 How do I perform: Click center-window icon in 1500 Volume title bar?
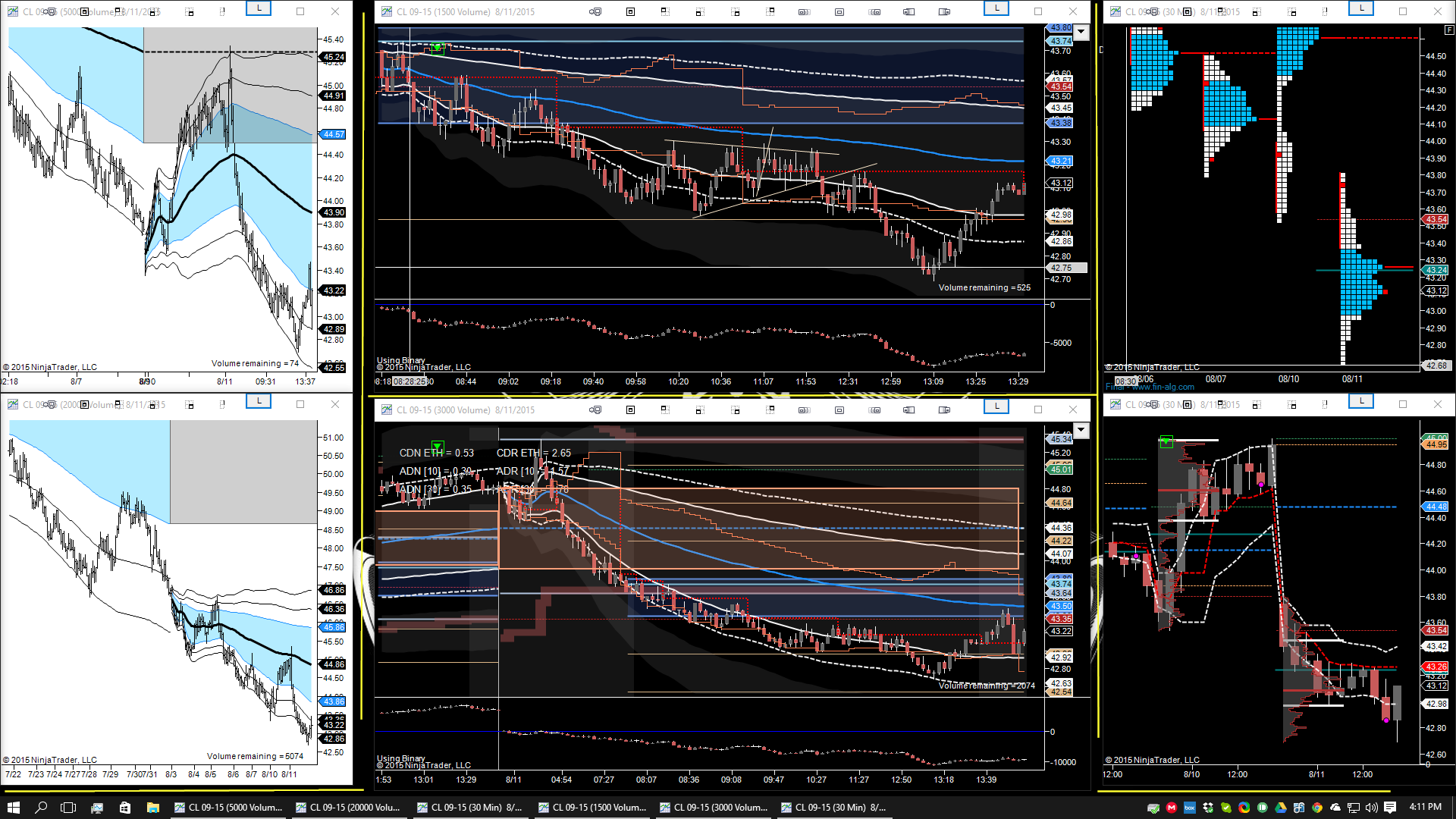(630, 11)
